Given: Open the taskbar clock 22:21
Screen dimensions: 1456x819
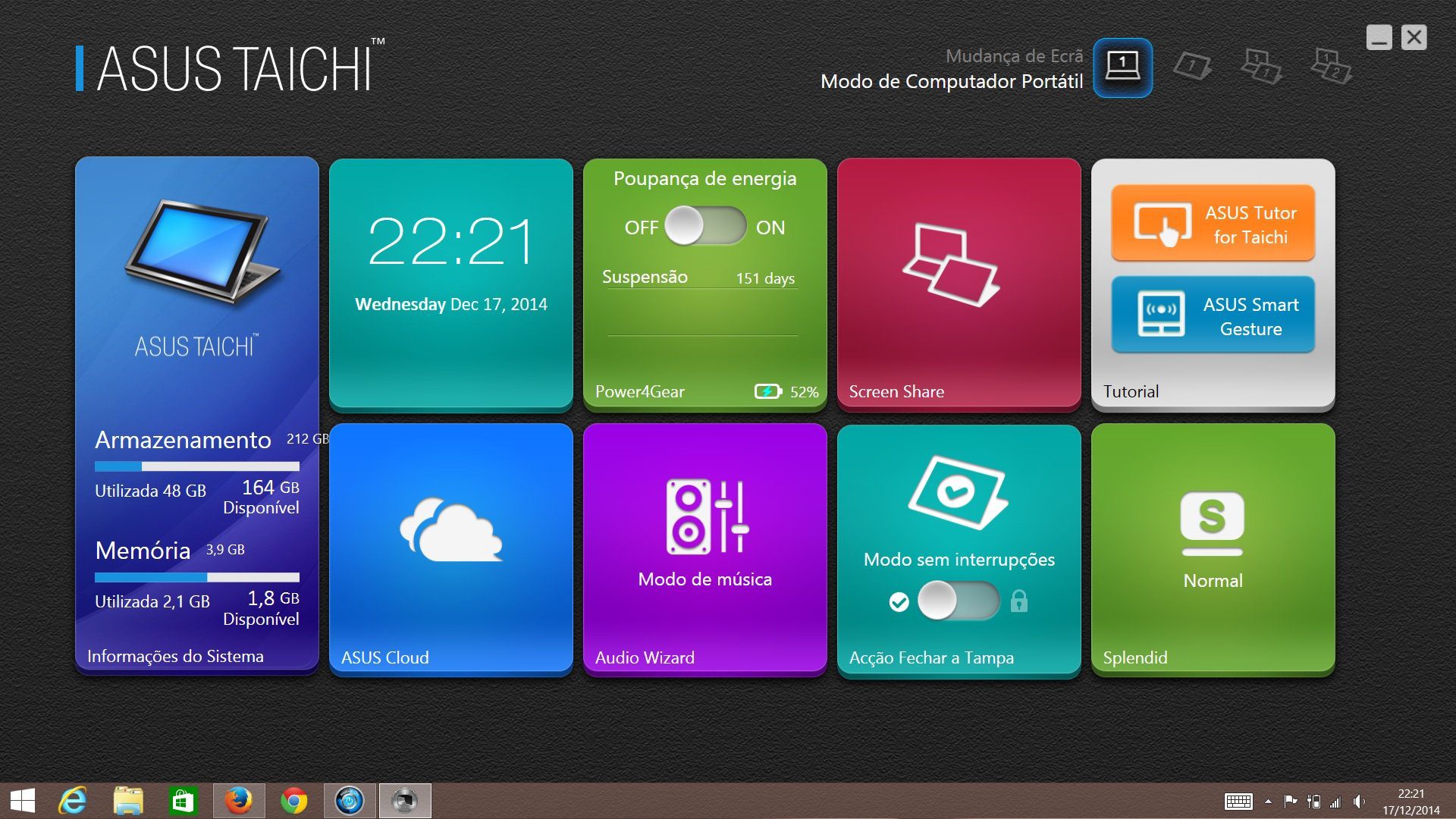Looking at the screenshot, I should click(1411, 802).
